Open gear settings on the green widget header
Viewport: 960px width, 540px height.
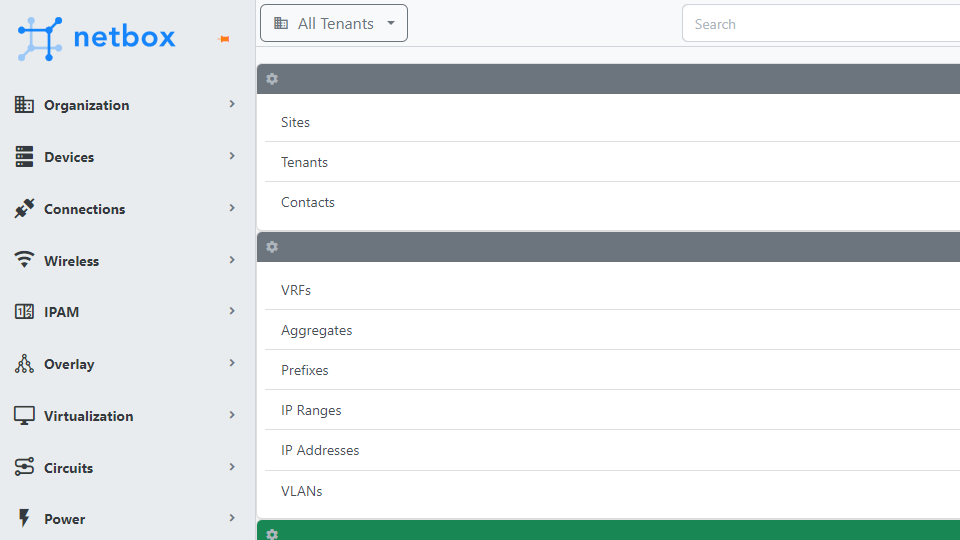pyautogui.click(x=272, y=534)
